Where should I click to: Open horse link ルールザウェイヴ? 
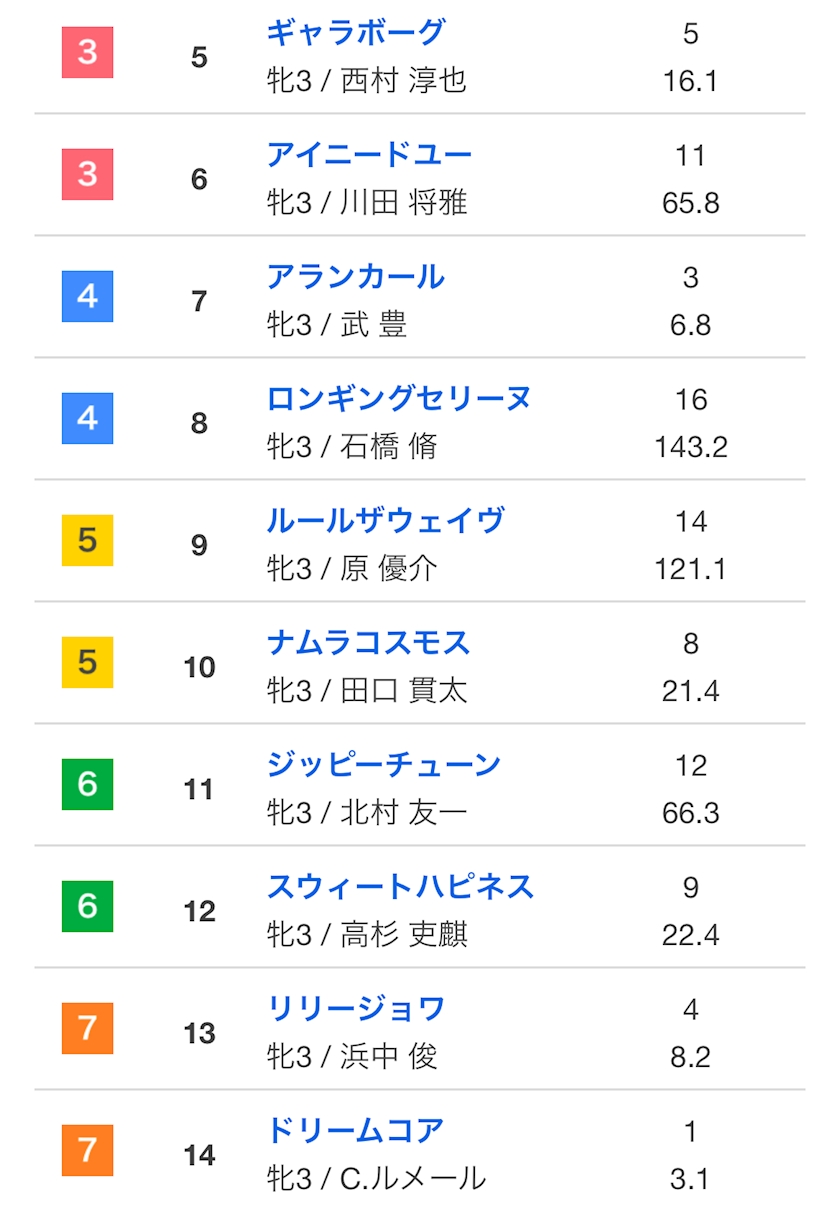tap(385, 521)
